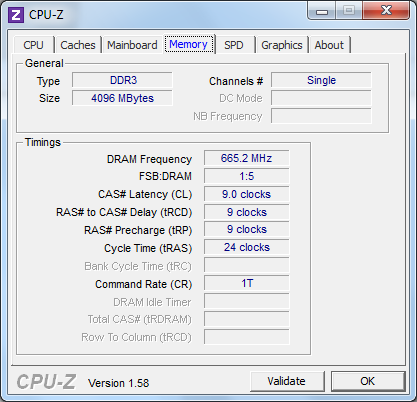This screenshot has height=402, width=417.
Task: Click the empty NB Frequency field
Action: [x=321, y=116]
